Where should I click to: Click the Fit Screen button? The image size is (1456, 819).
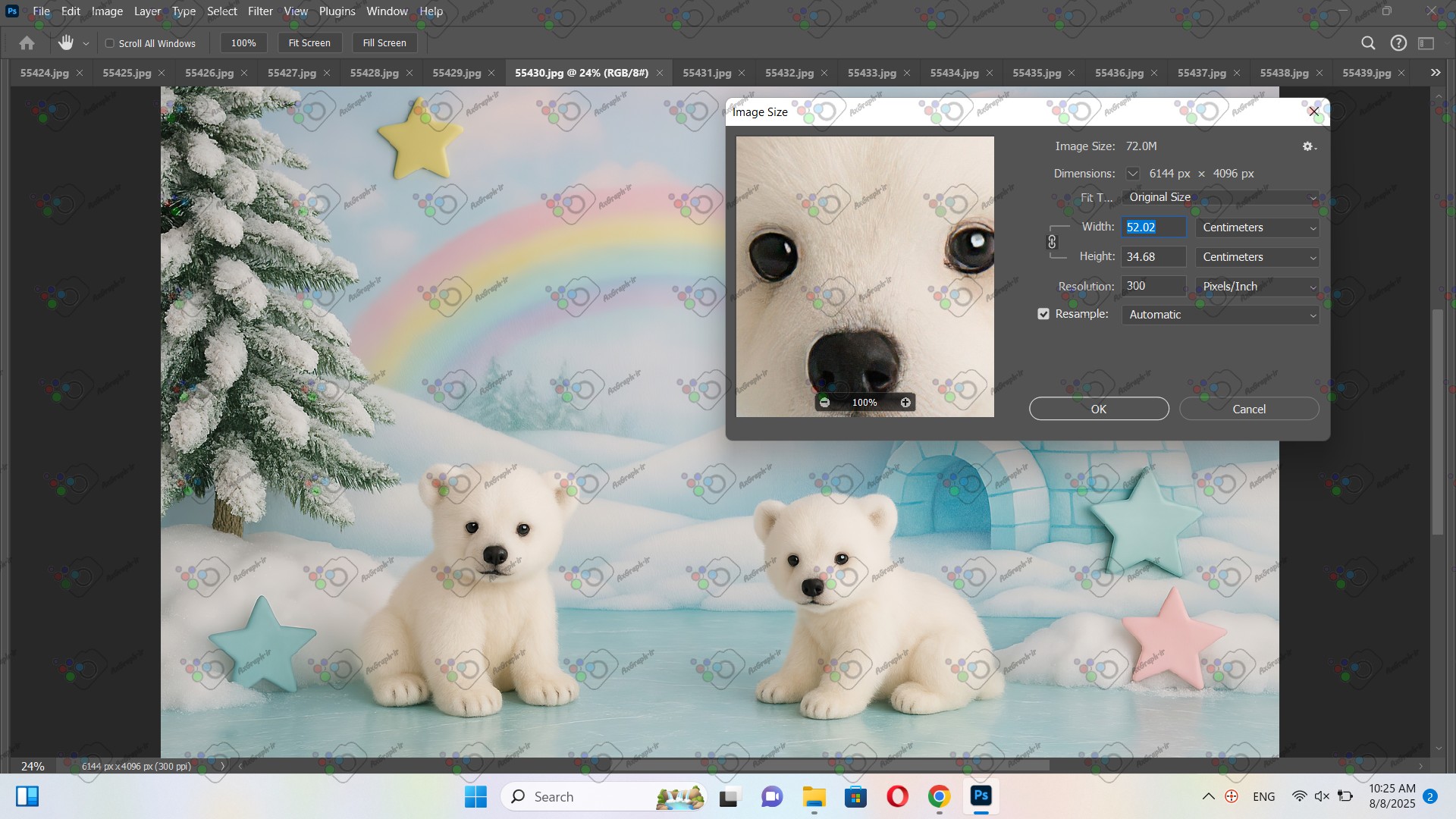pyautogui.click(x=309, y=43)
